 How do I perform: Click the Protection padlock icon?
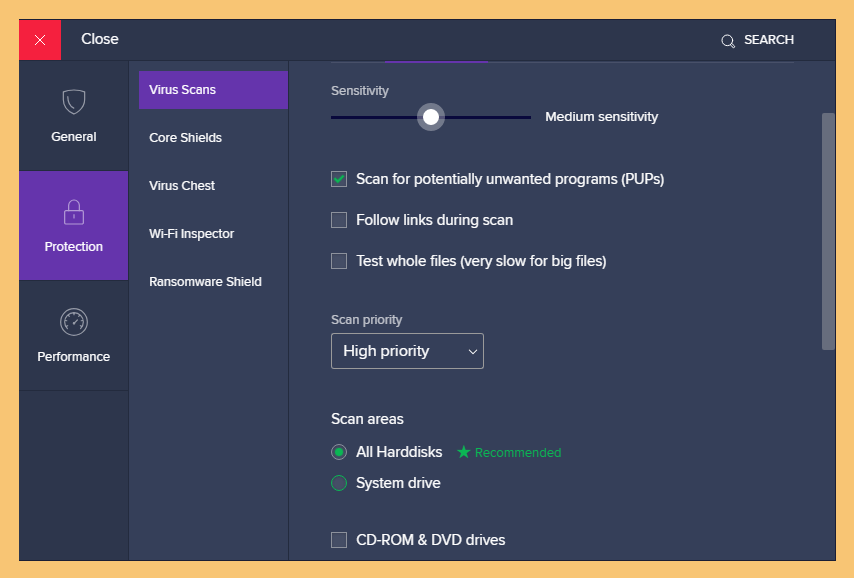[74, 212]
